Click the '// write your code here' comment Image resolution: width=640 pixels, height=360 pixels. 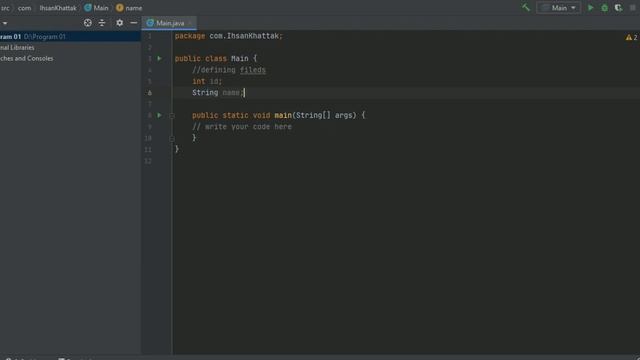coord(242,127)
